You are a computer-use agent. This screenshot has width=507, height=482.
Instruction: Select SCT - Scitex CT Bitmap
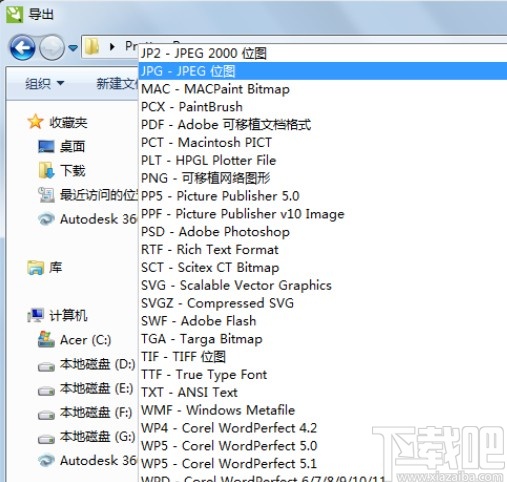point(322,267)
